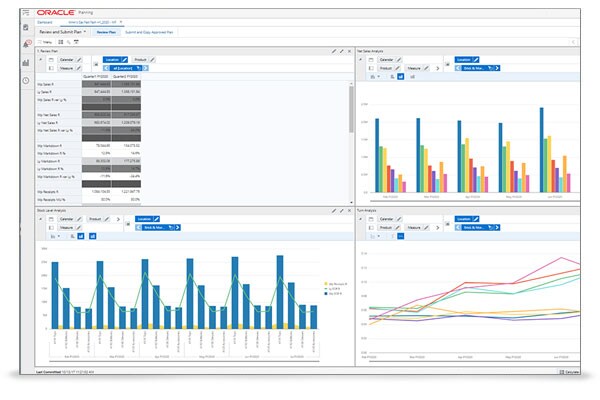Viewport: 600px width, 400px height.
Task: Open notifications bell icon in sidebar
Action: (26, 44)
